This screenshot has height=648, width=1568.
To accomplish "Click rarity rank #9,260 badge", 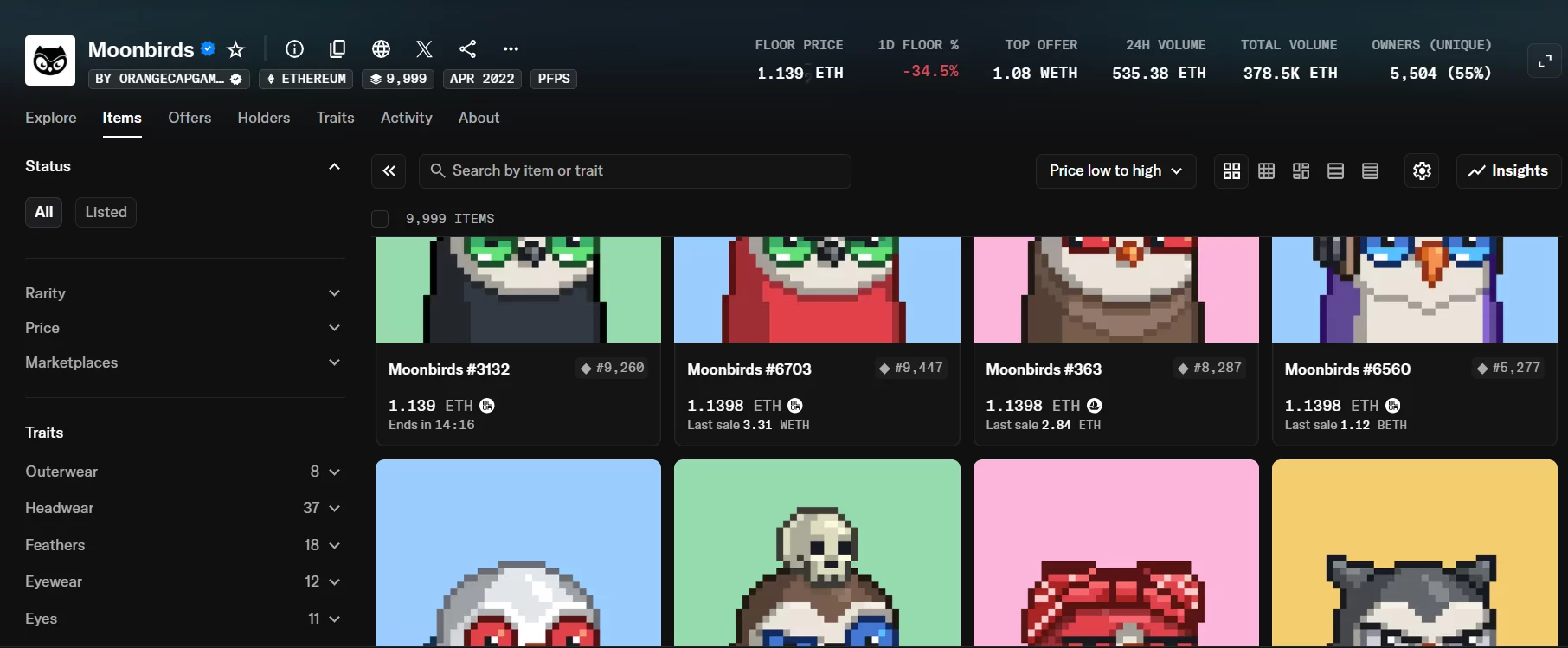I will click(x=613, y=369).
